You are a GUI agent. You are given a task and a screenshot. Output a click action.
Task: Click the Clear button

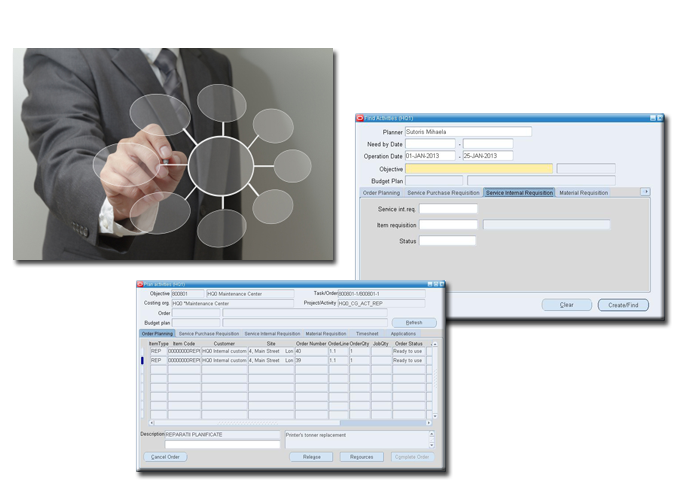(x=566, y=304)
